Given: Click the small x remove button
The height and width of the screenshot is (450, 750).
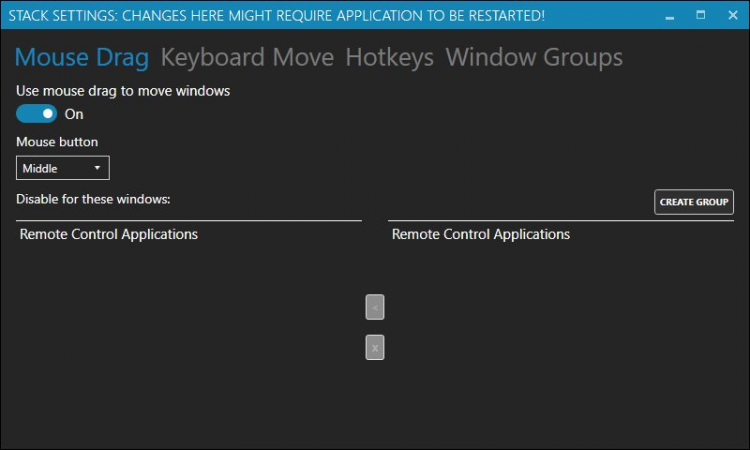Looking at the screenshot, I should point(375,348).
